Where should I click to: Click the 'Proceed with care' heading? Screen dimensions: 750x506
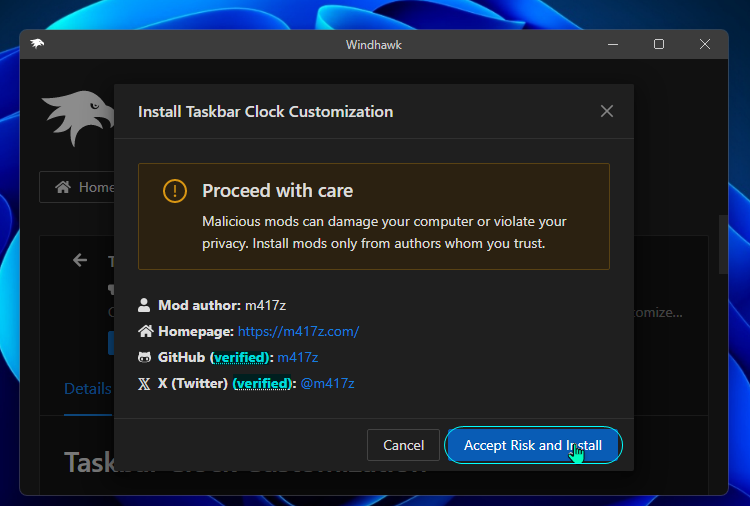pos(277,191)
